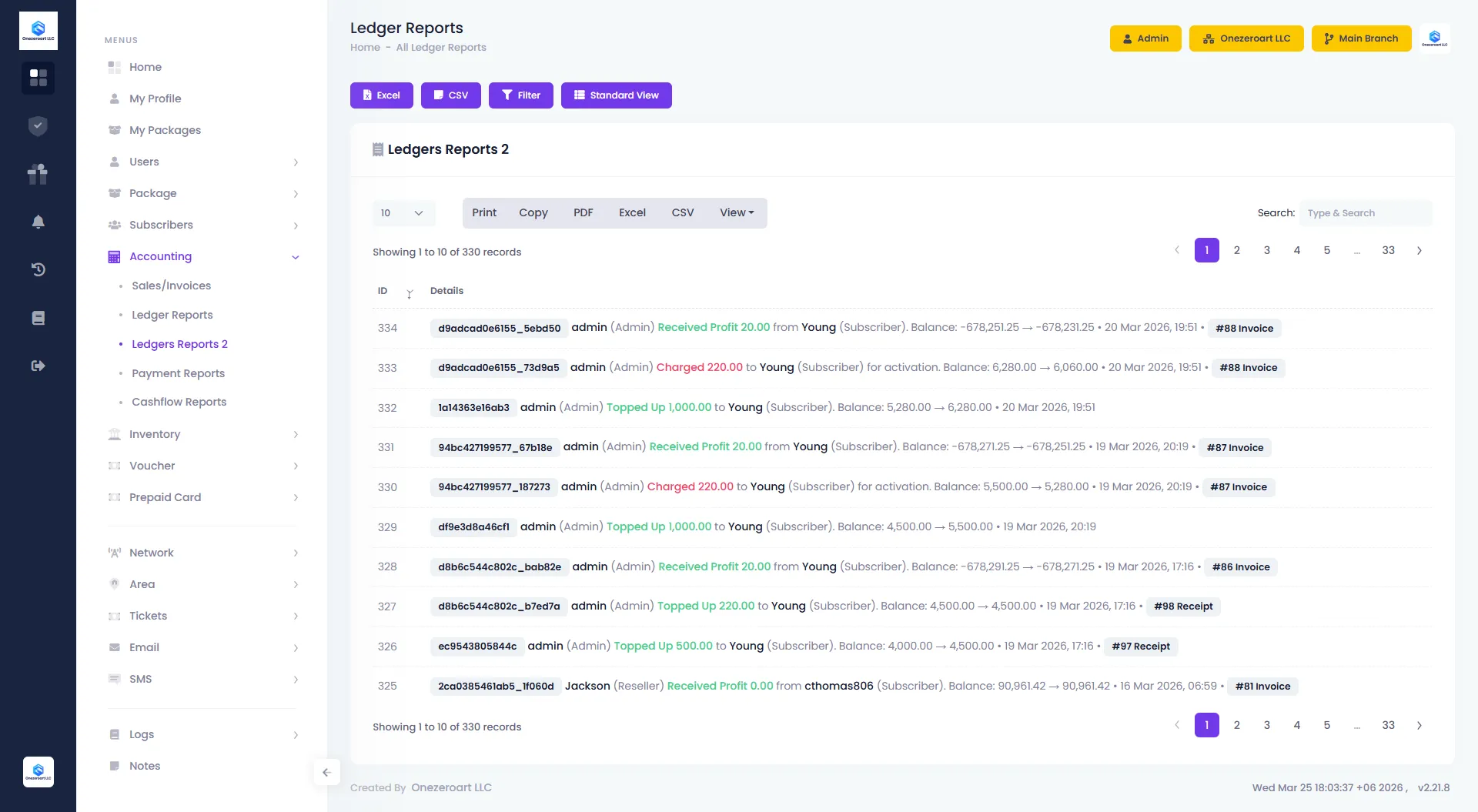Open the dashboard grid icon in left rail
Screen dimensions: 1478x812
[38, 78]
